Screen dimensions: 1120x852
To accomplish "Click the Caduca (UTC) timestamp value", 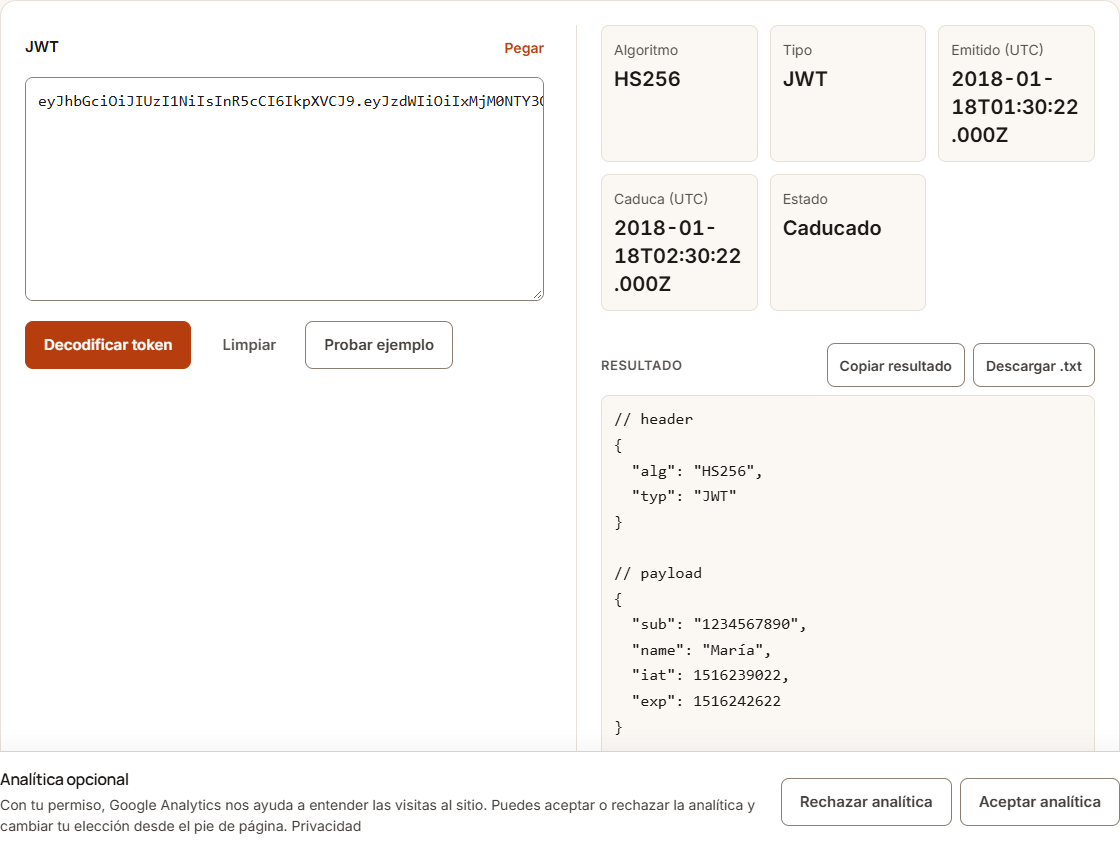I will 677,256.
